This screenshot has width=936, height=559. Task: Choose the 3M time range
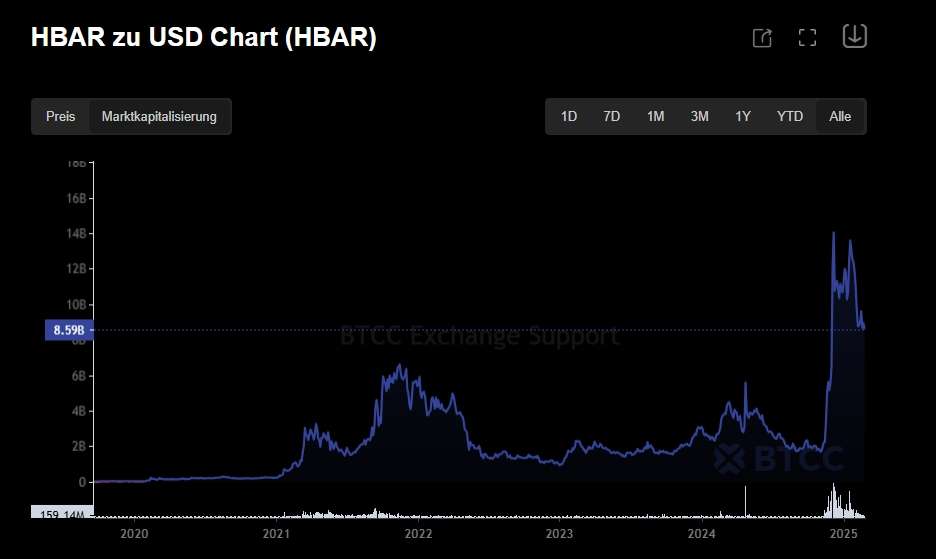[x=699, y=116]
